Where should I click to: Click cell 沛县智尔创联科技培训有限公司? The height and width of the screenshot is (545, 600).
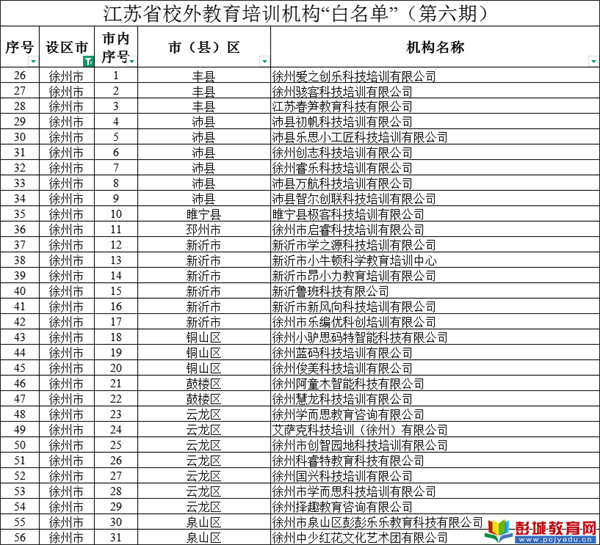click(x=435, y=199)
